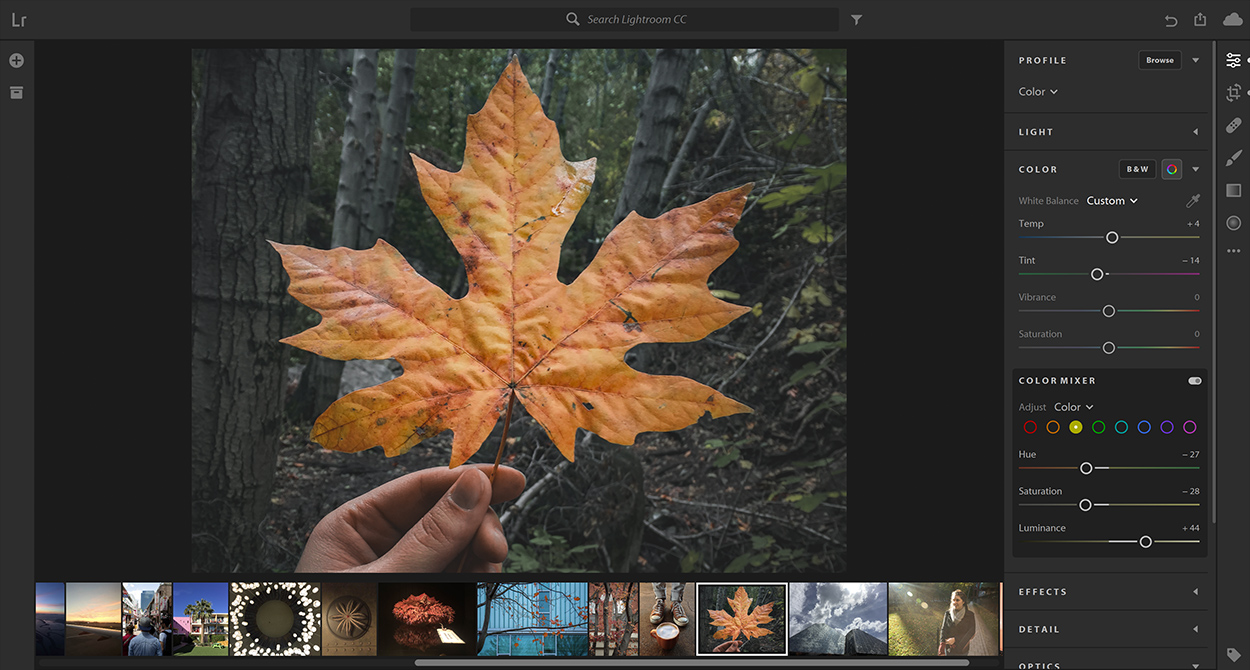This screenshot has height=670, width=1250.
Task: Click the white balance eyedropper
Action: pos(1192,201)
